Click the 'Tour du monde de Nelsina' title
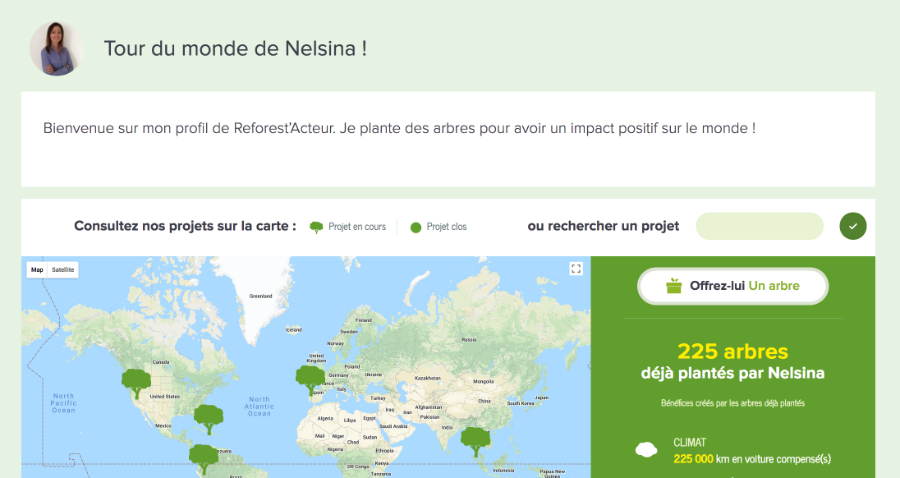900x478 pixels. tap(235, 48)
